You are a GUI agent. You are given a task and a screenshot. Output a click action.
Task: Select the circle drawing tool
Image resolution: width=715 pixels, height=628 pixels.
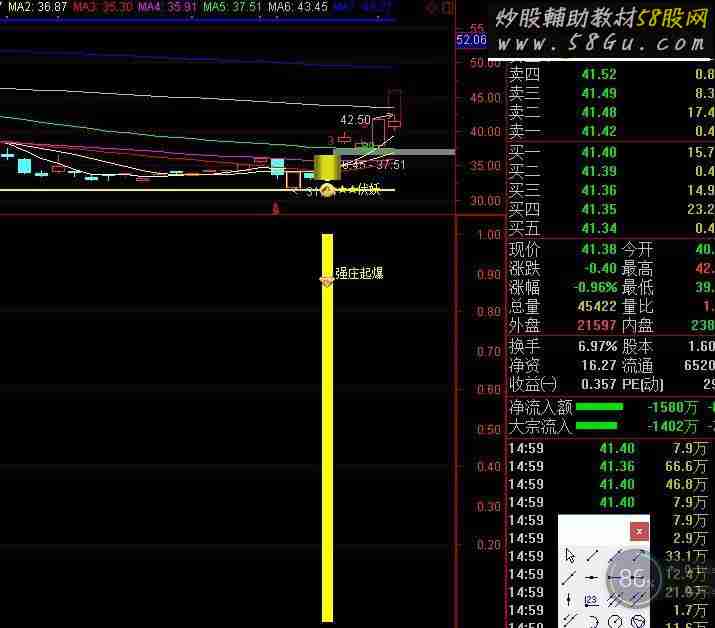615,621
